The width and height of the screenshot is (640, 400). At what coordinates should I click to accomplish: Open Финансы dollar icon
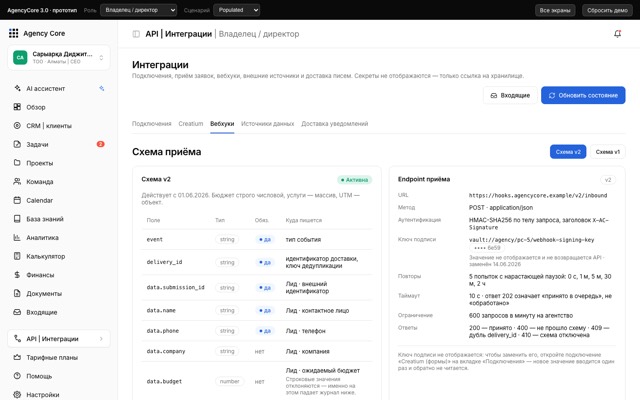tap(17, 275)
